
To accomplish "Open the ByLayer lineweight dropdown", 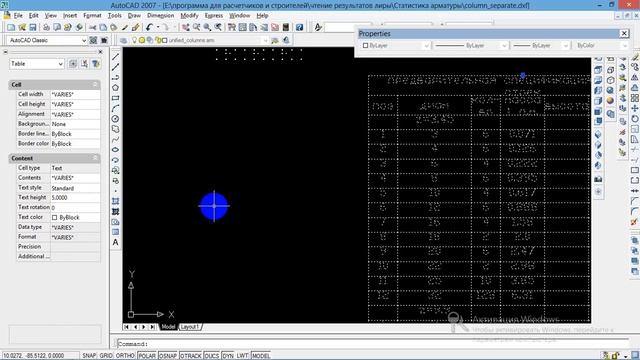I will (x=565, y=46).
